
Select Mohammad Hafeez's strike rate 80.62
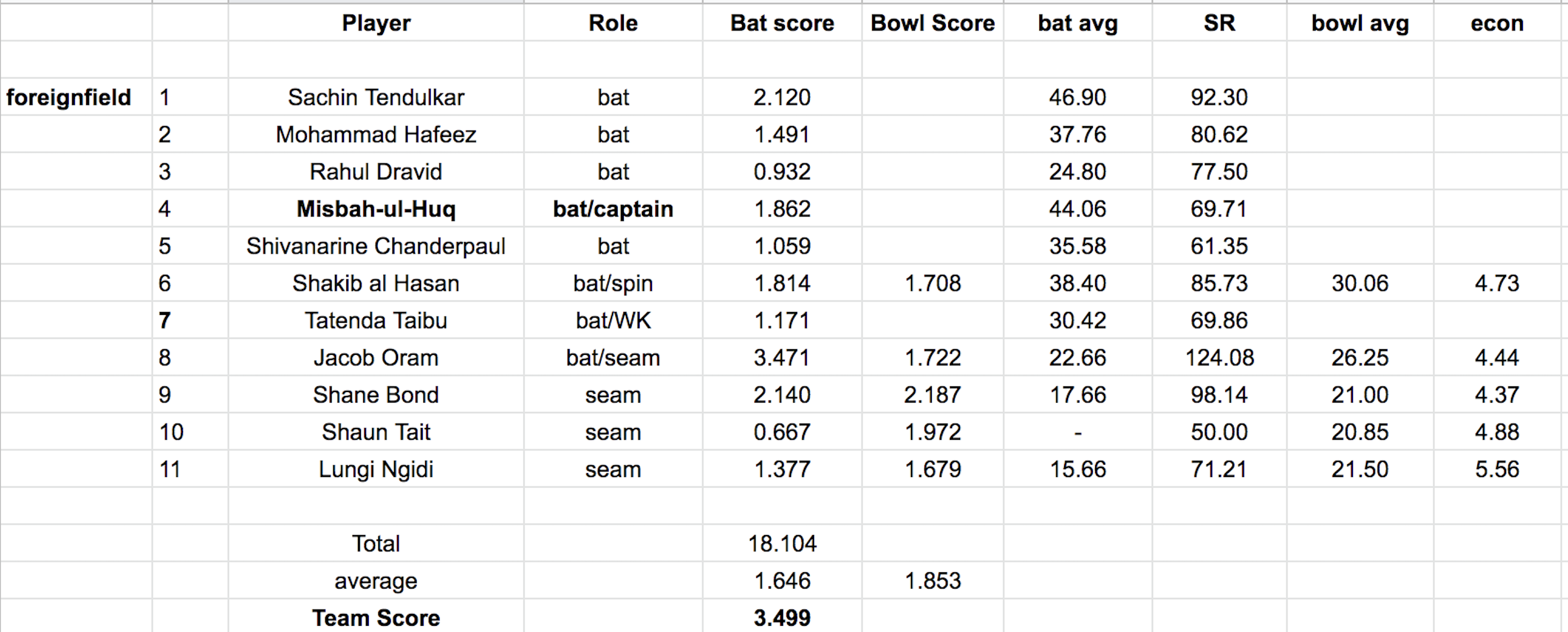pyautogui.click(x=1218, y=135)
